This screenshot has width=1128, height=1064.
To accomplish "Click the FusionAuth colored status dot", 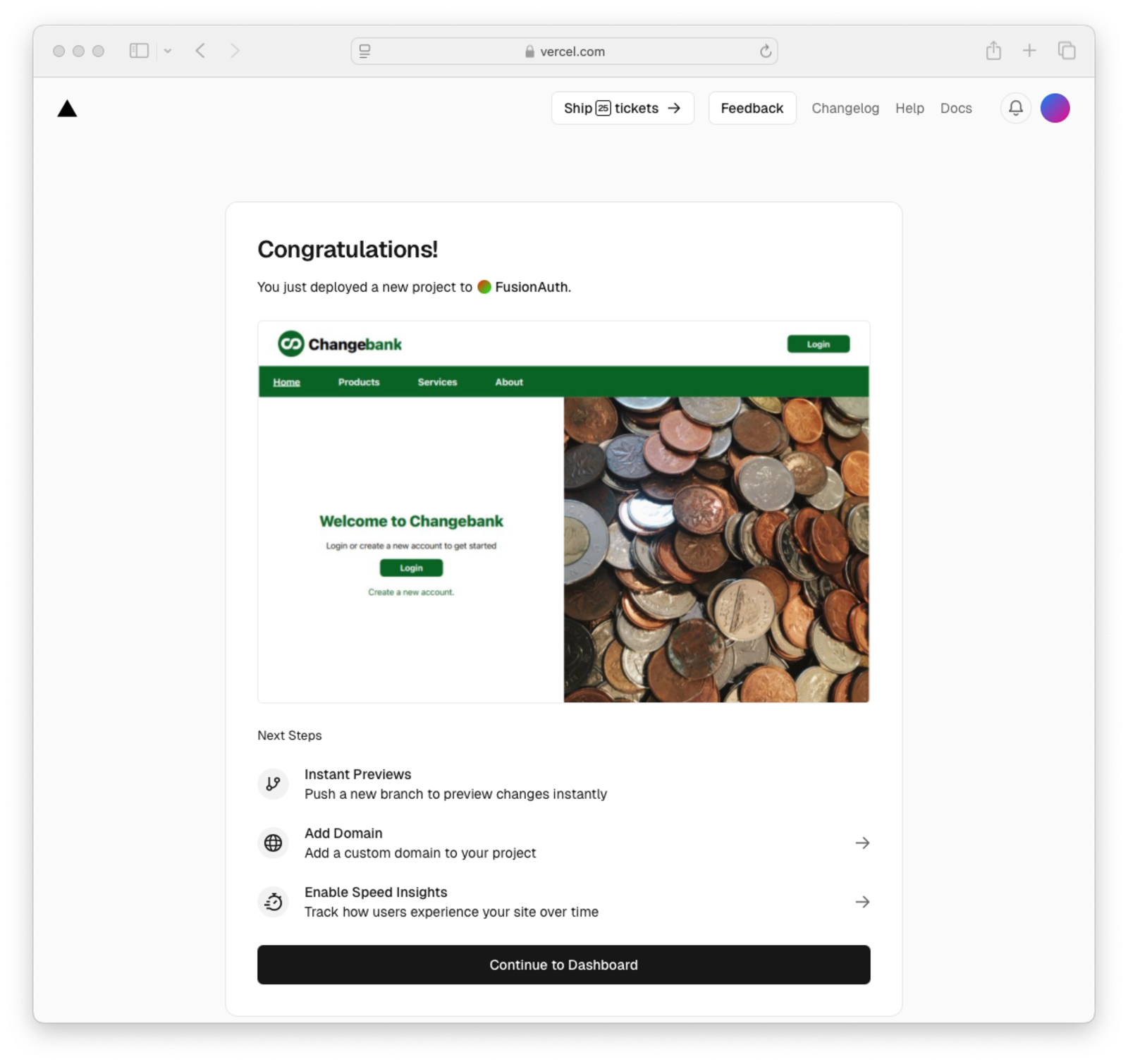I will point(484,287).
